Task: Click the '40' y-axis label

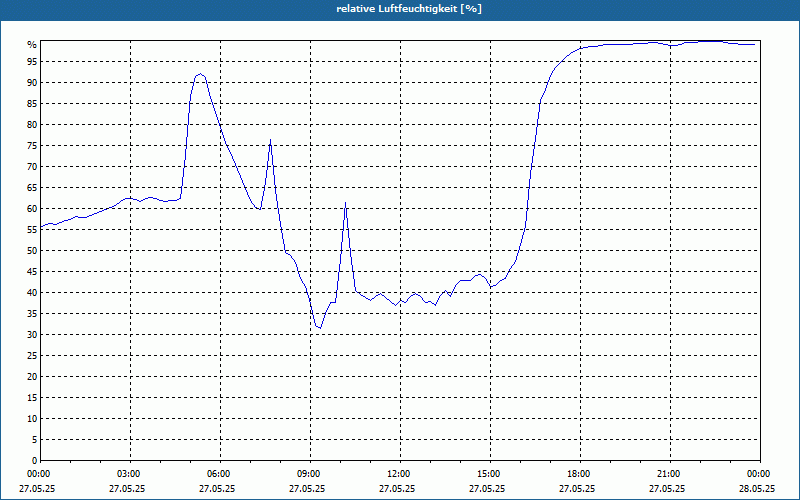Action: tap(32, 293)
